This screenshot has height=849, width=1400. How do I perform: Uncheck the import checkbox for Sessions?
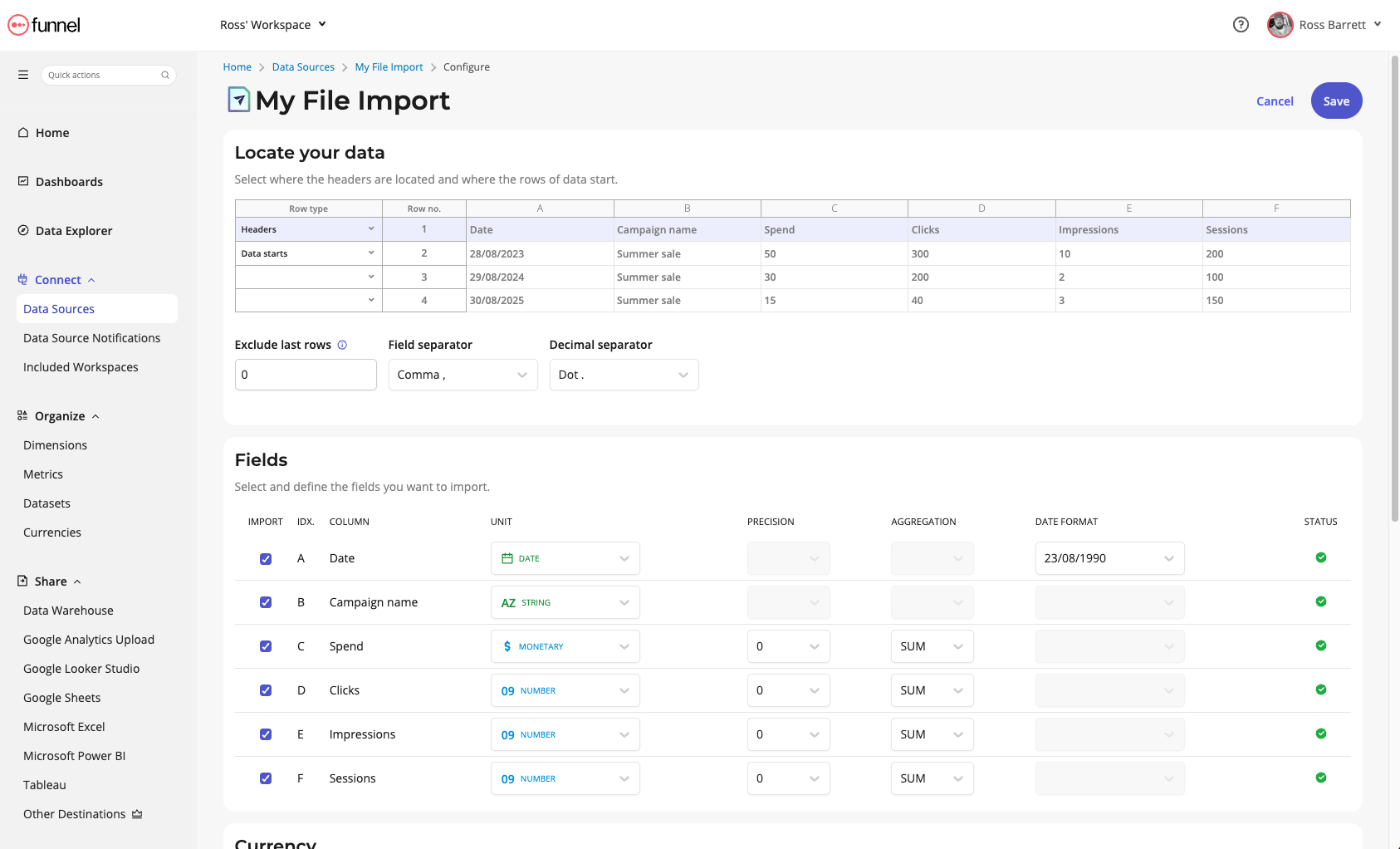pos(266,778)
